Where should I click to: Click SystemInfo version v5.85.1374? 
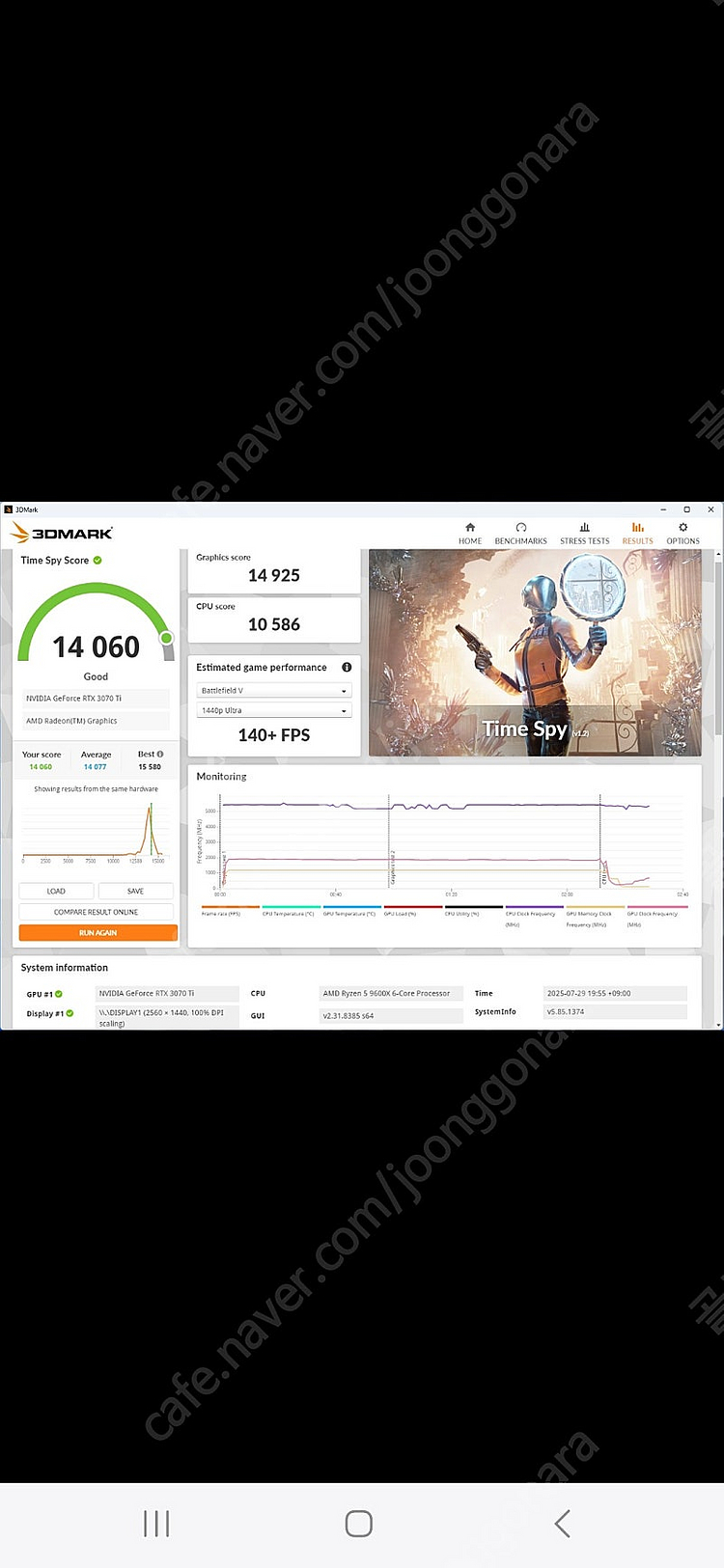(615, 1012)
